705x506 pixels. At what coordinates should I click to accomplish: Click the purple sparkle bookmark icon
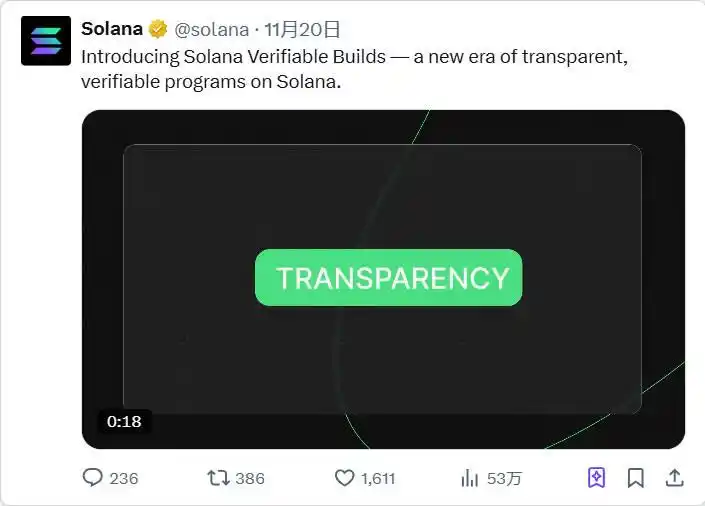597,478
